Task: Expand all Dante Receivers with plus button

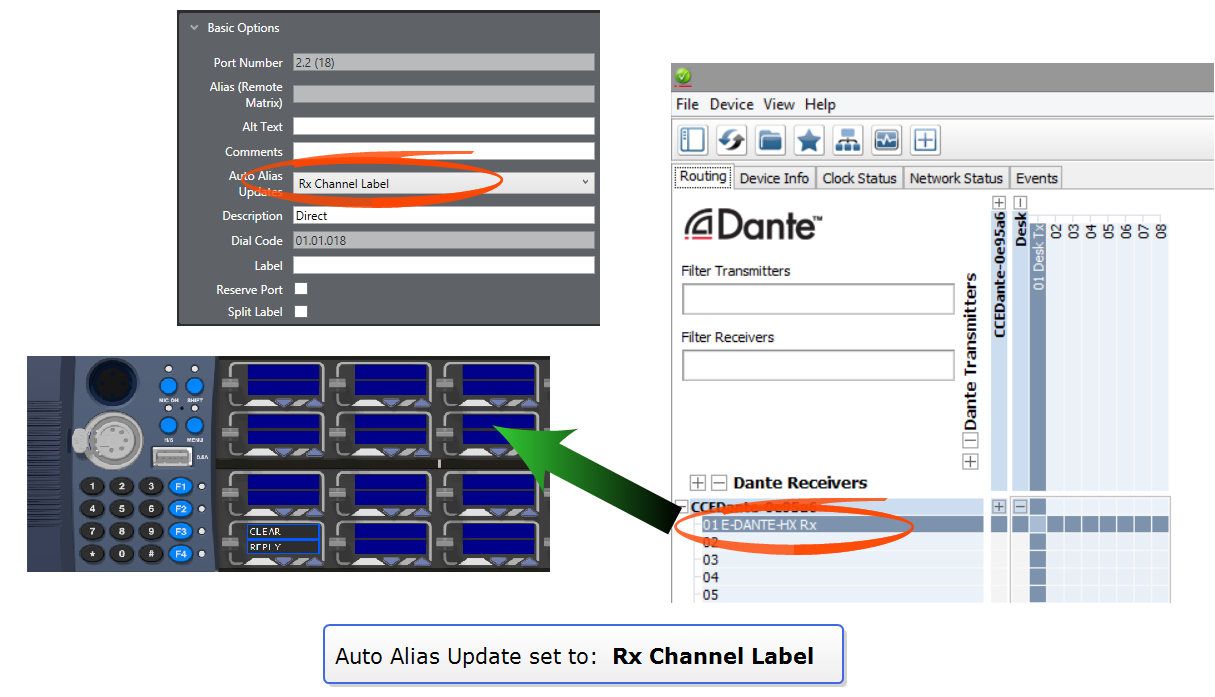Action: [698, 483]
